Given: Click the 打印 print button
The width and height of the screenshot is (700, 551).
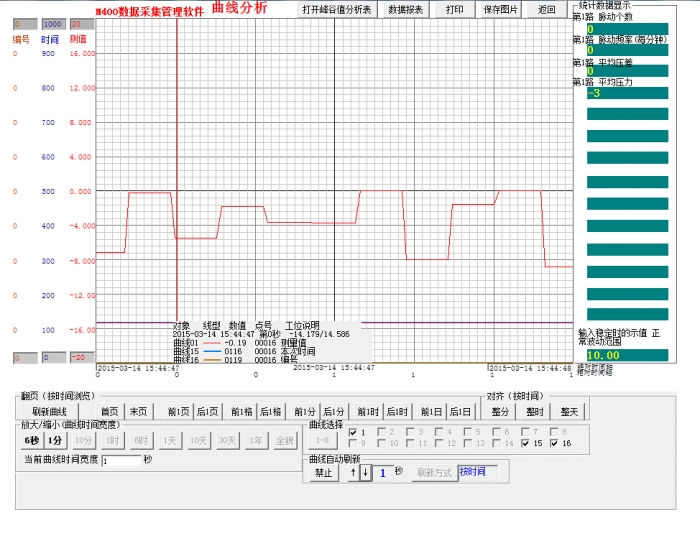Looking at the screenshot, I should [x=454, y=9].
